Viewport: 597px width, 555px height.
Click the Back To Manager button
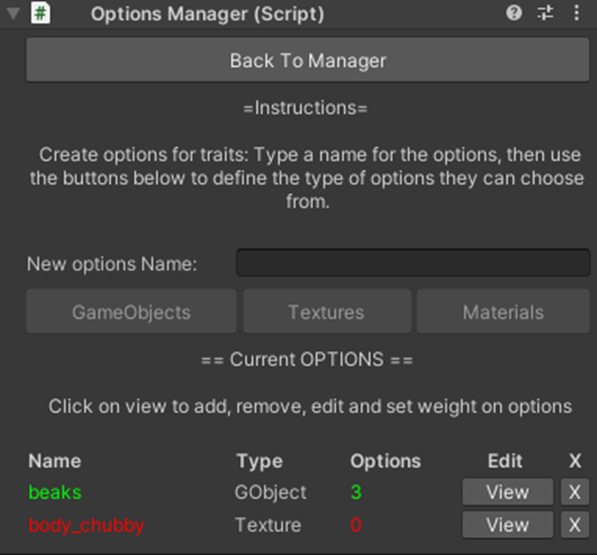pos(308,60)
